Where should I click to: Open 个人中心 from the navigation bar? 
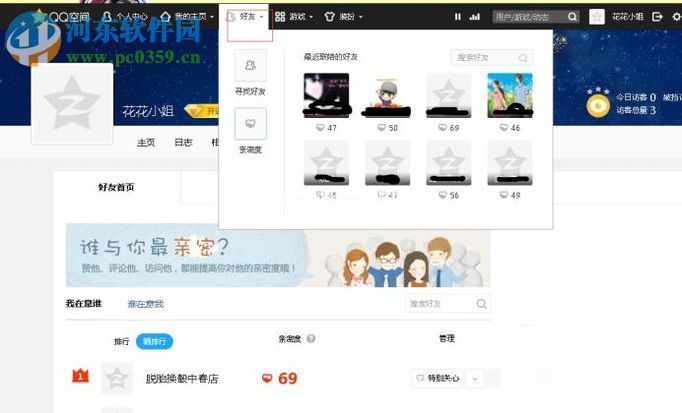[x=126, y=17]
